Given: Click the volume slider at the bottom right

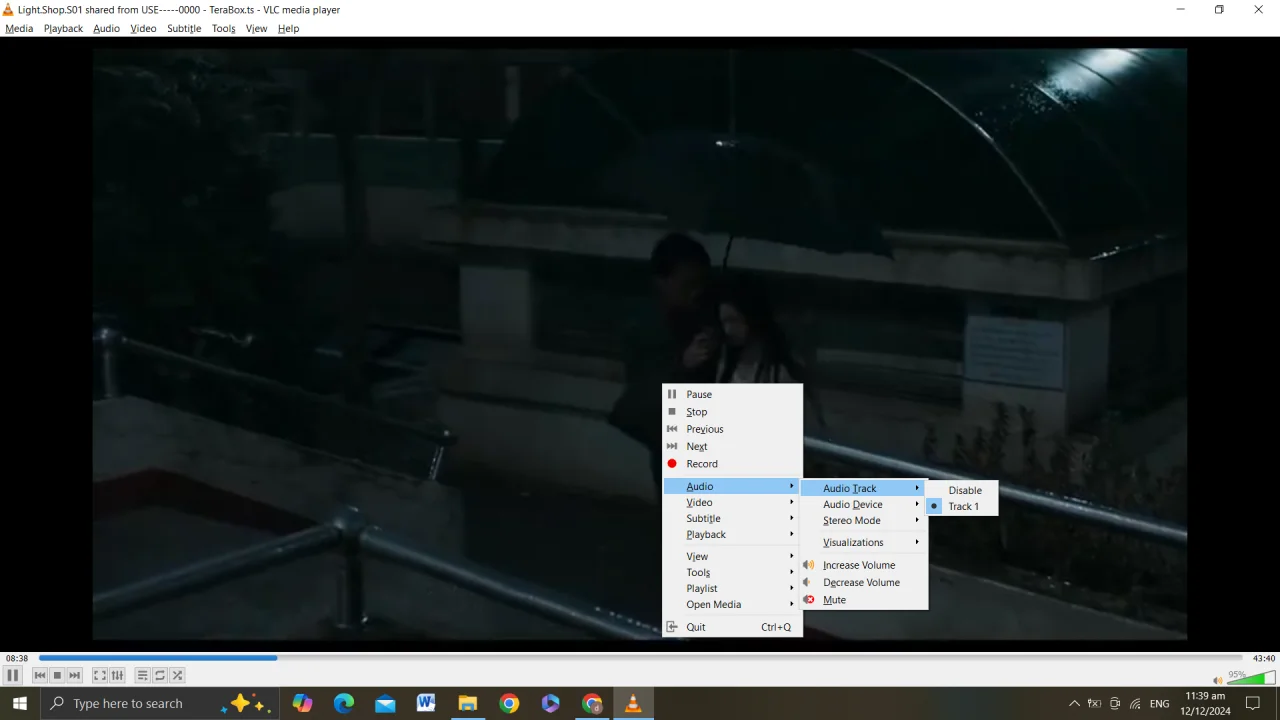Looking at the screenshot, I should [1250, 678].
